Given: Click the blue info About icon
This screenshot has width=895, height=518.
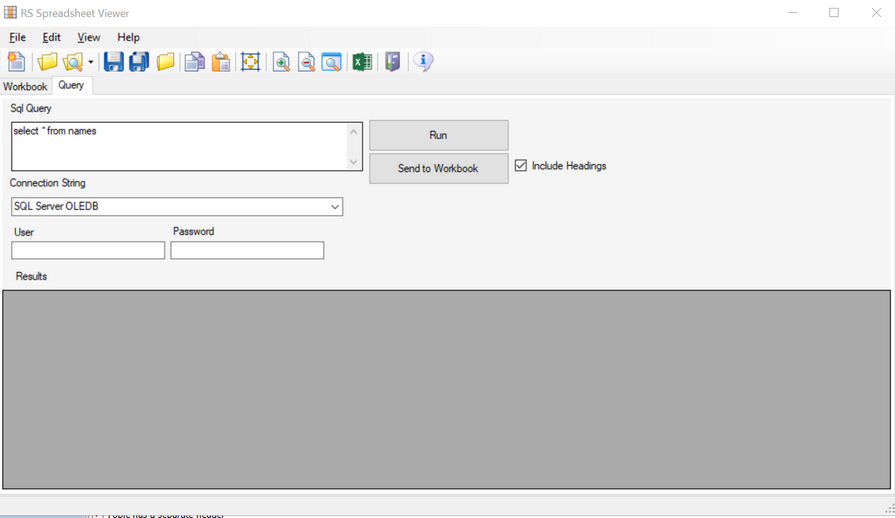Looking at the screenshot, I should (x=423, y=62).
